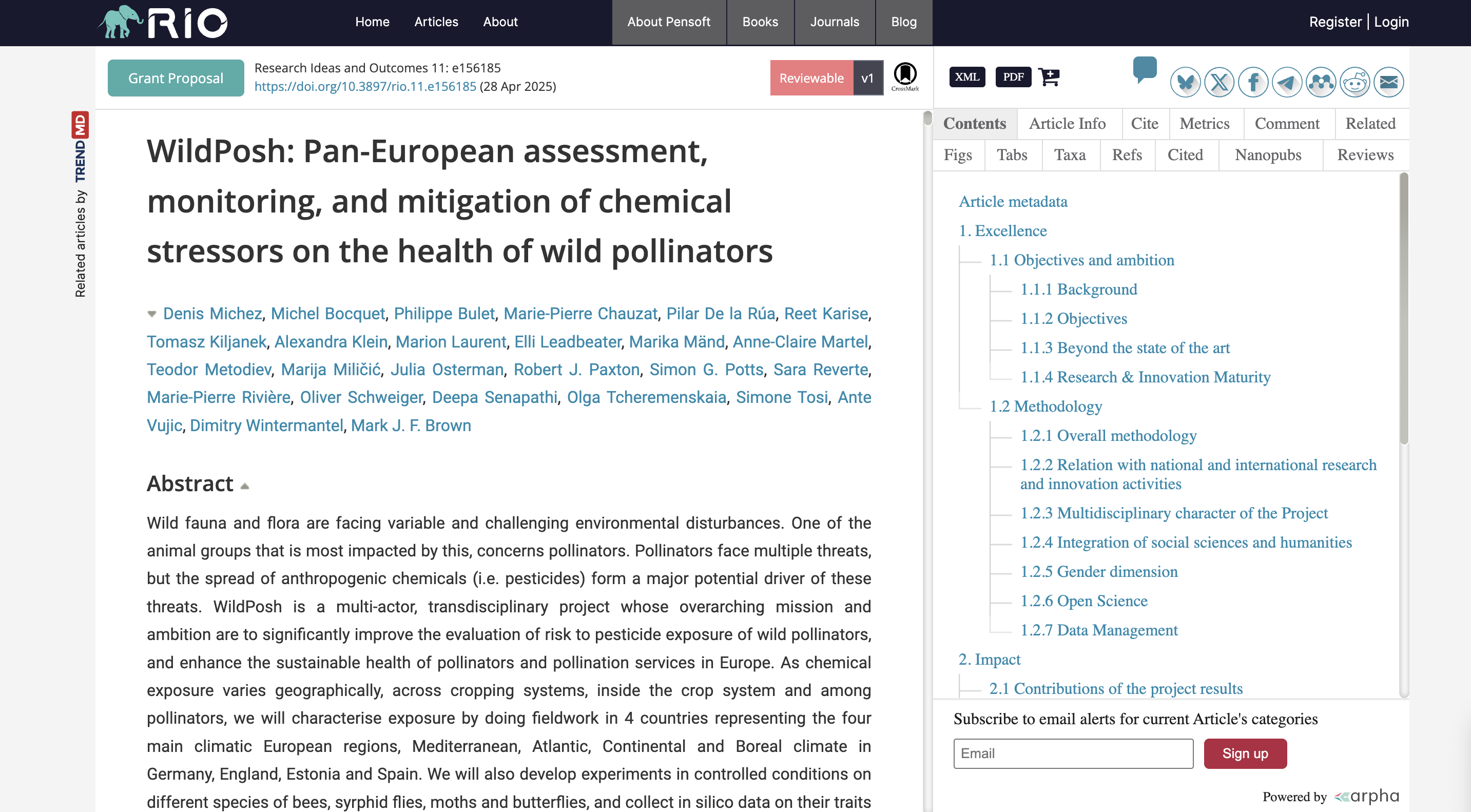Click the Reviewable status button
The width and height of the screenshot is (1471, 812).
click(811, 78)
